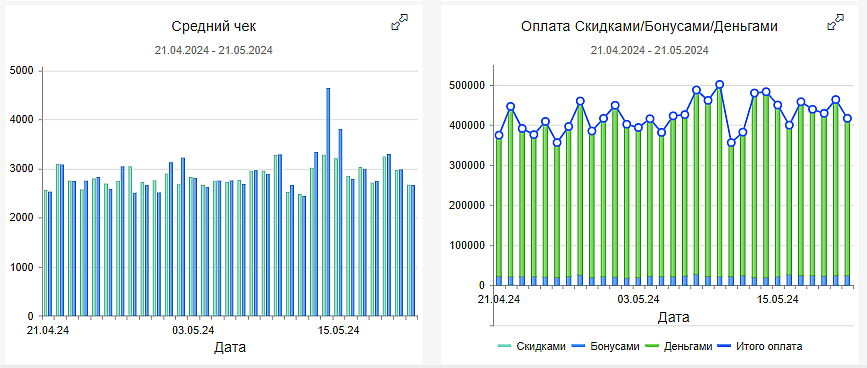Screen dimensions: 867x368
Task: Click the 03.05.24 label in Средний чек
Action: (x=193, y=330)
